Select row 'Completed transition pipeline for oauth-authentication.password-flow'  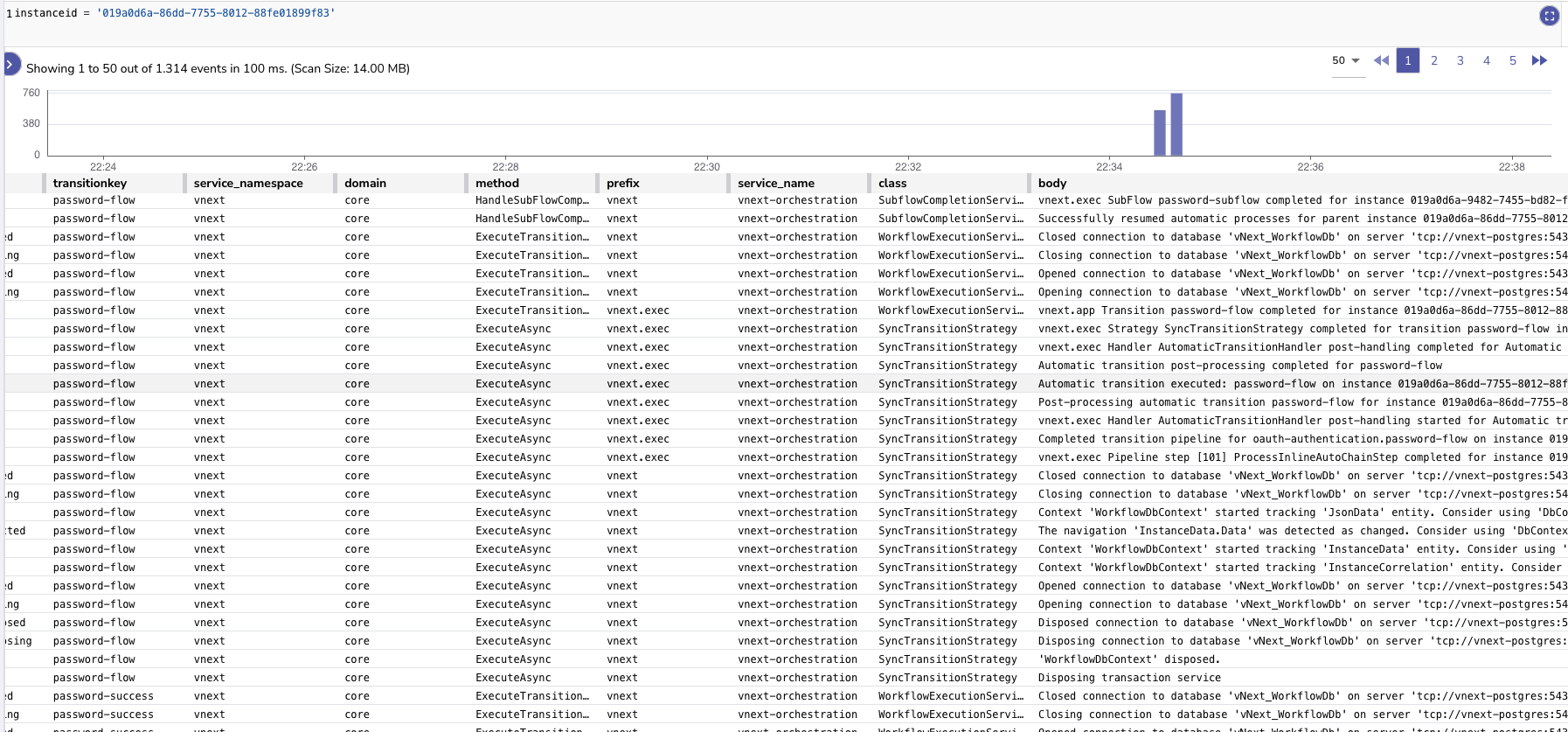point(787,439)
